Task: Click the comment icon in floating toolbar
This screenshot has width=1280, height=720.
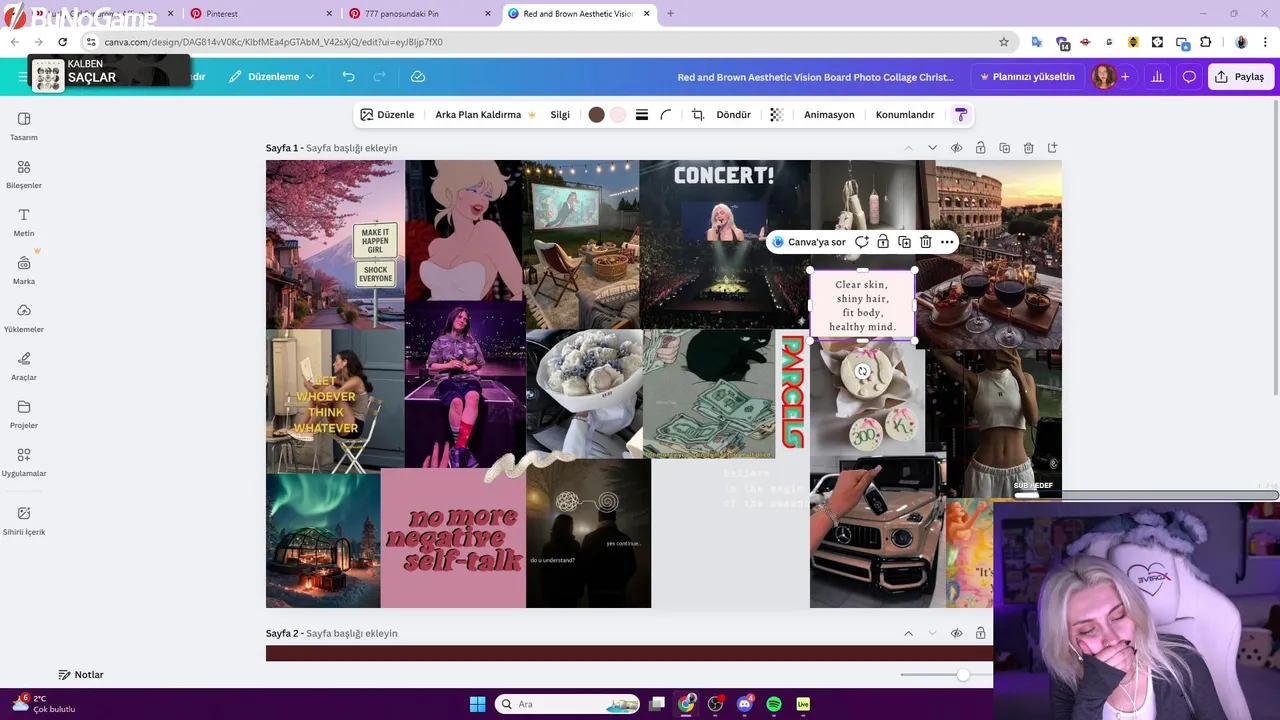Action: tap(861, 242)
